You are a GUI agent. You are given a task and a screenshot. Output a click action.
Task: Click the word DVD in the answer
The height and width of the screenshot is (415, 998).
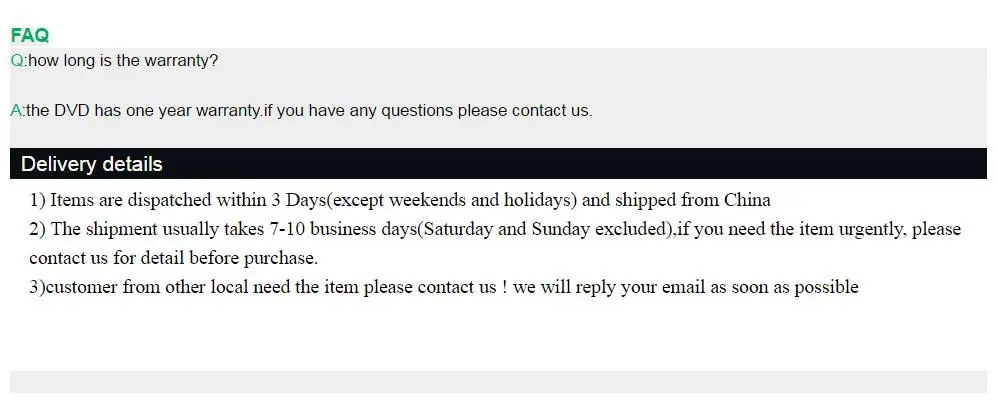click(x=73, y=111)
